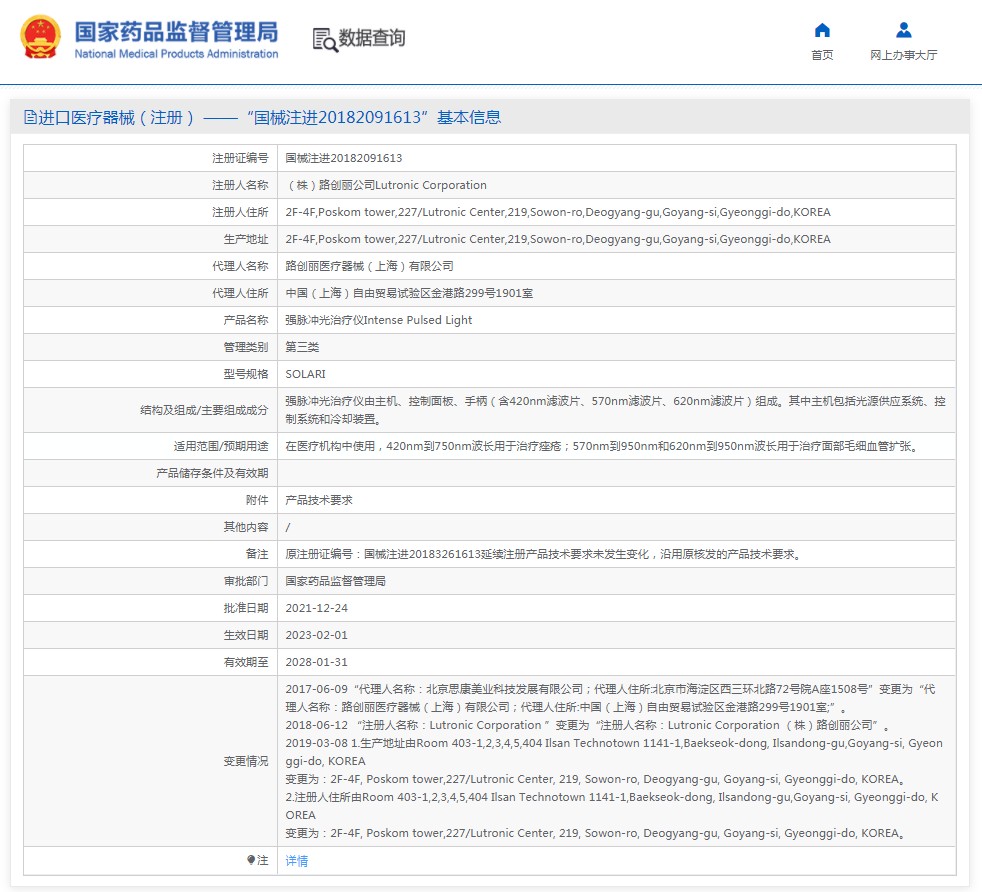Click the 2019-03-08 change record line
This screenshot has width=982, height=892.
click(x=614, y=752)
